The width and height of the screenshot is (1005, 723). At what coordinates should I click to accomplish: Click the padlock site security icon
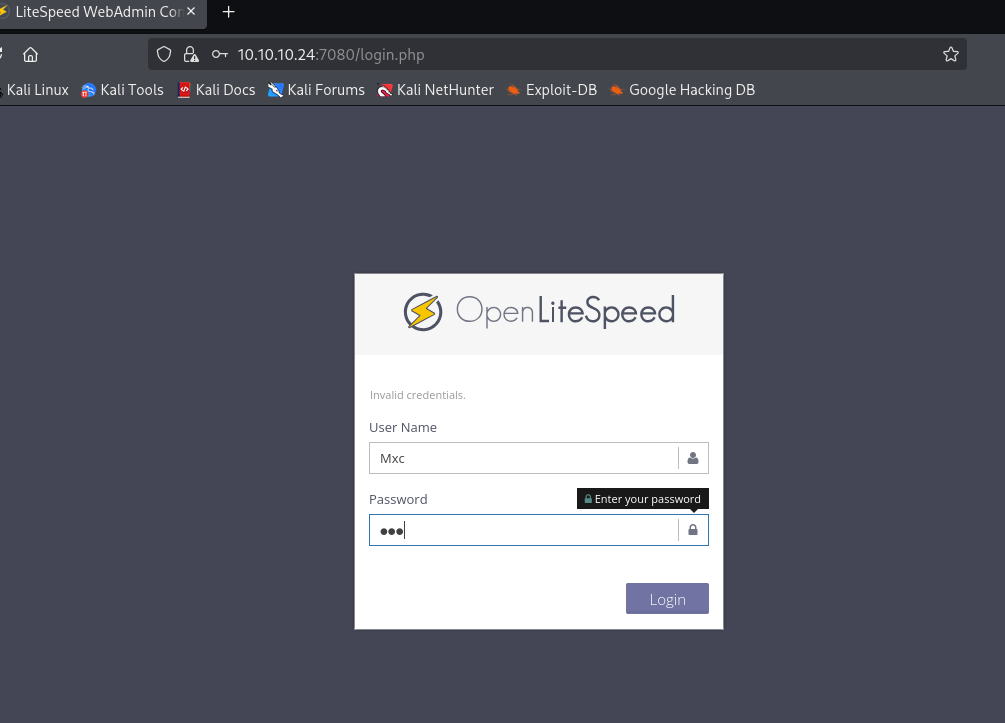(x=191, y=54)
